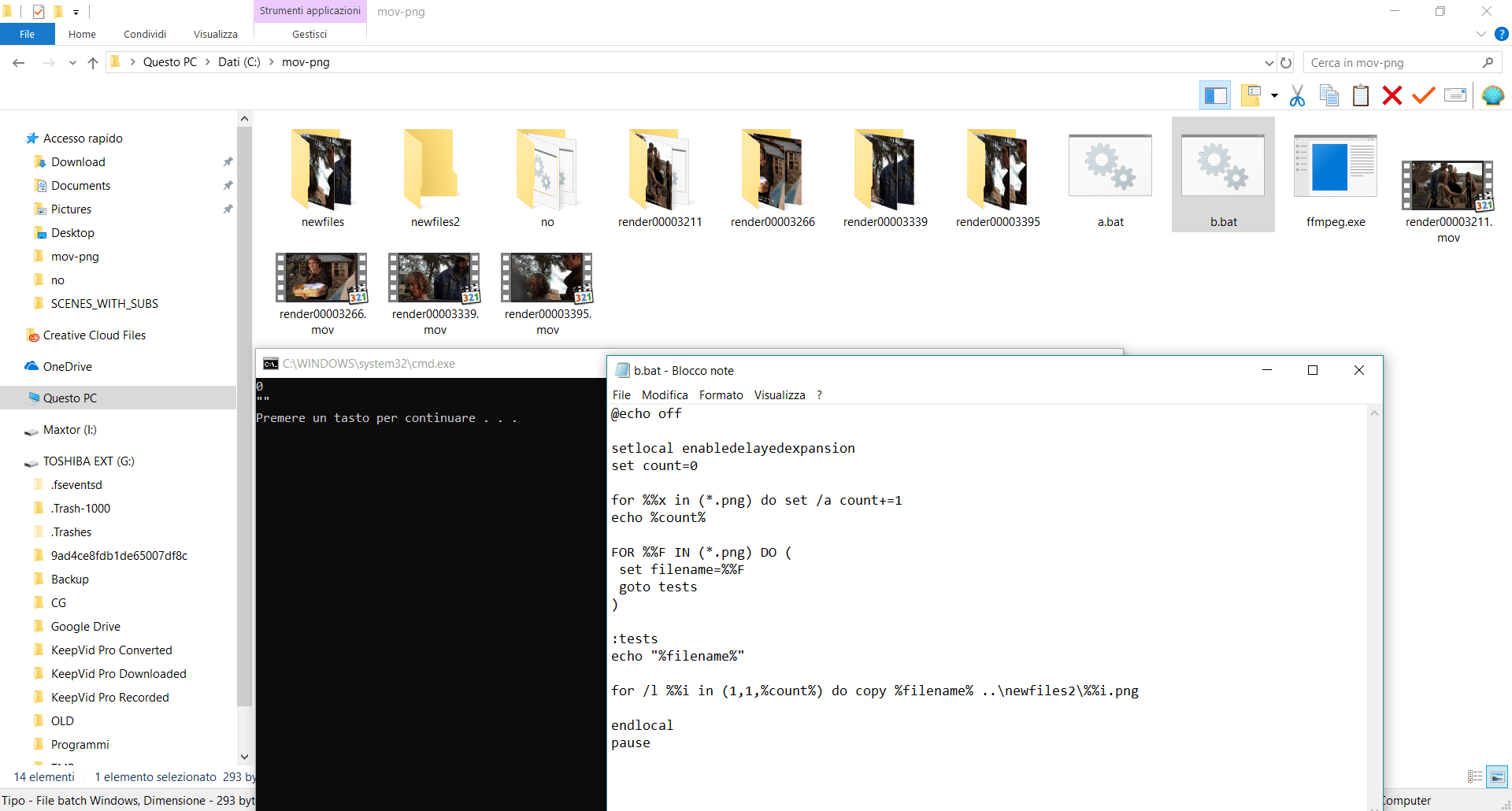Switch to details view in status bar
This screenshot has height=811, width=1512.
(x=1475, y=777)
